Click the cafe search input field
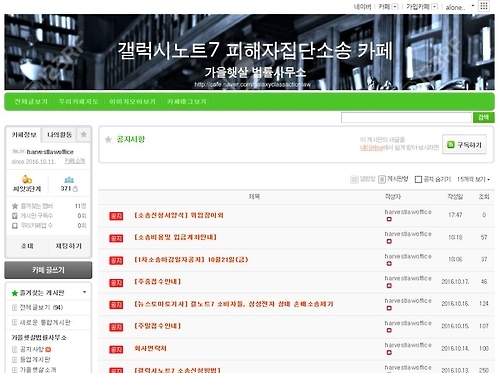The width and height of the screenshot is (500, 373). click(x=406, y=117)
